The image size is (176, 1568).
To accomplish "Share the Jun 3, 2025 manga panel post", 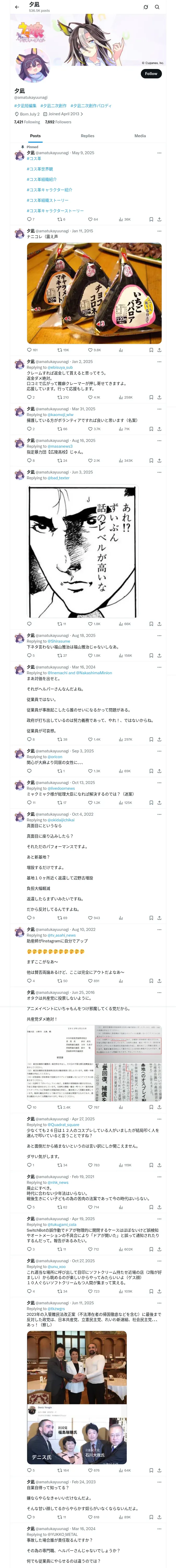I will click(159, 624).
